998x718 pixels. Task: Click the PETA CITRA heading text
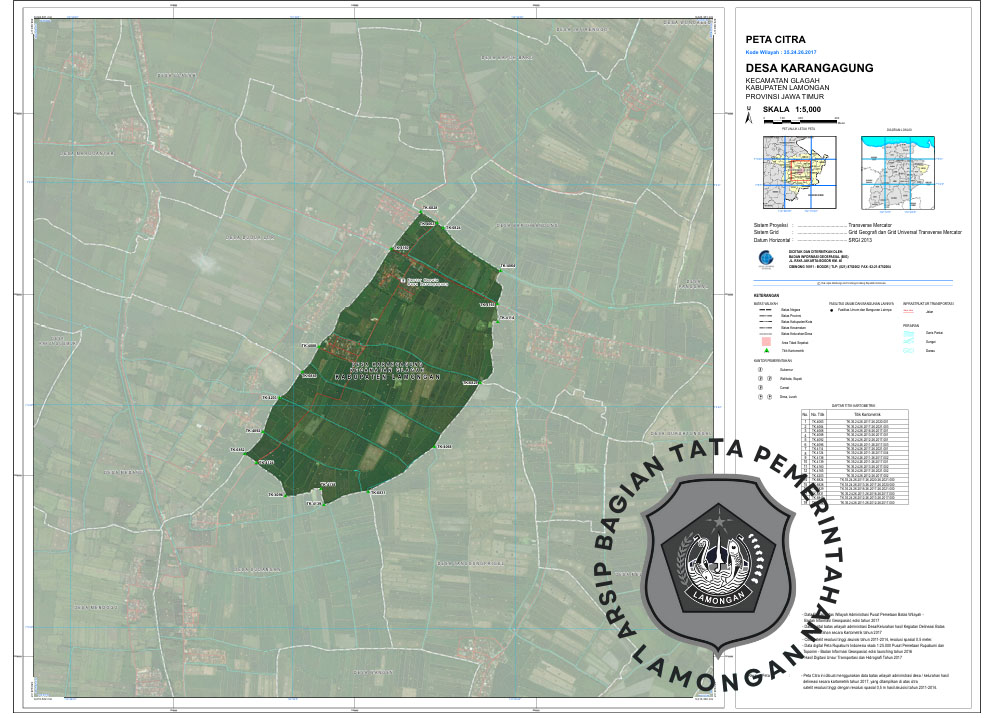point(775,40)
